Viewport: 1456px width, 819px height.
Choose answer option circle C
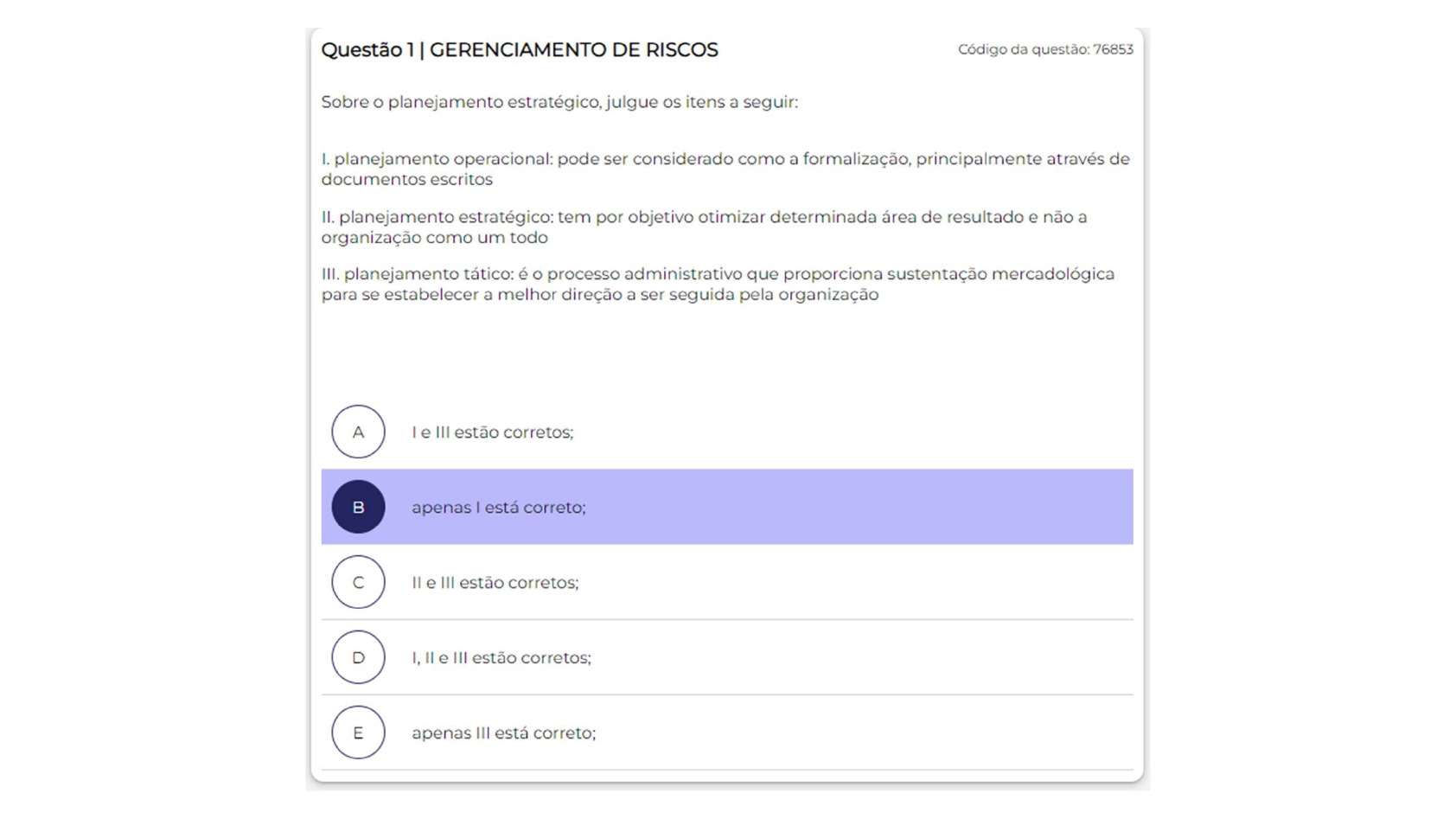358,582
